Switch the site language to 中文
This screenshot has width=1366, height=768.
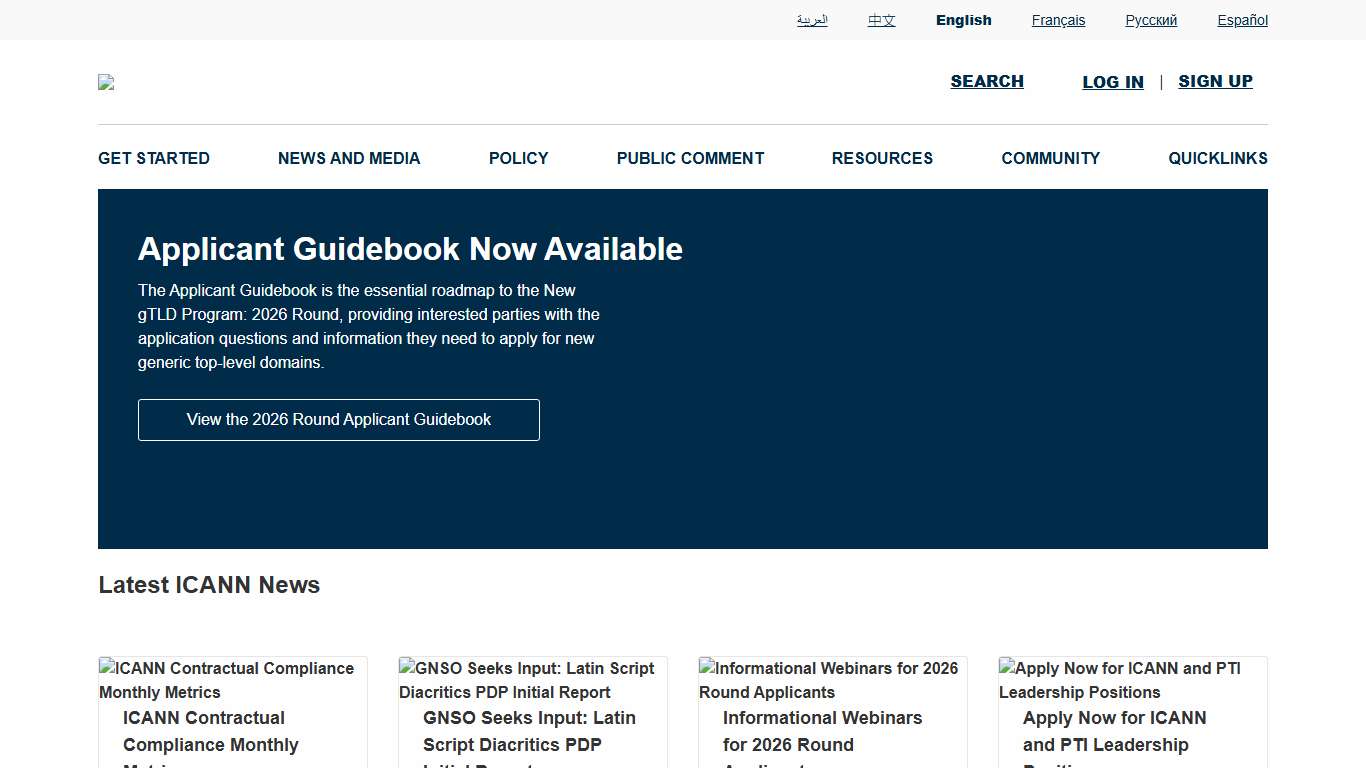(881, 20)
